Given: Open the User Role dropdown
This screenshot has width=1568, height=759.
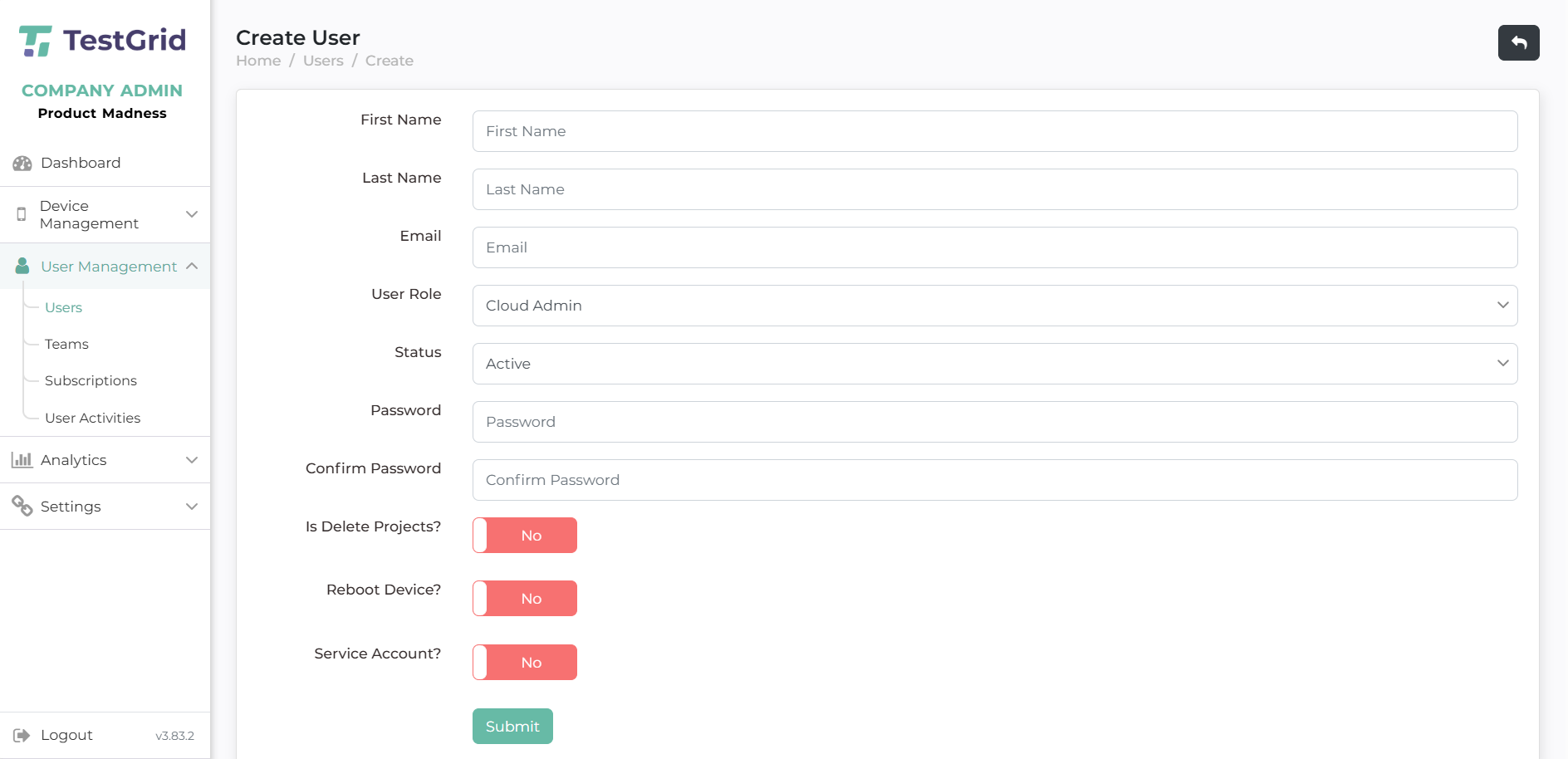Looking at the screenshot, I should [x=994, y=306].
